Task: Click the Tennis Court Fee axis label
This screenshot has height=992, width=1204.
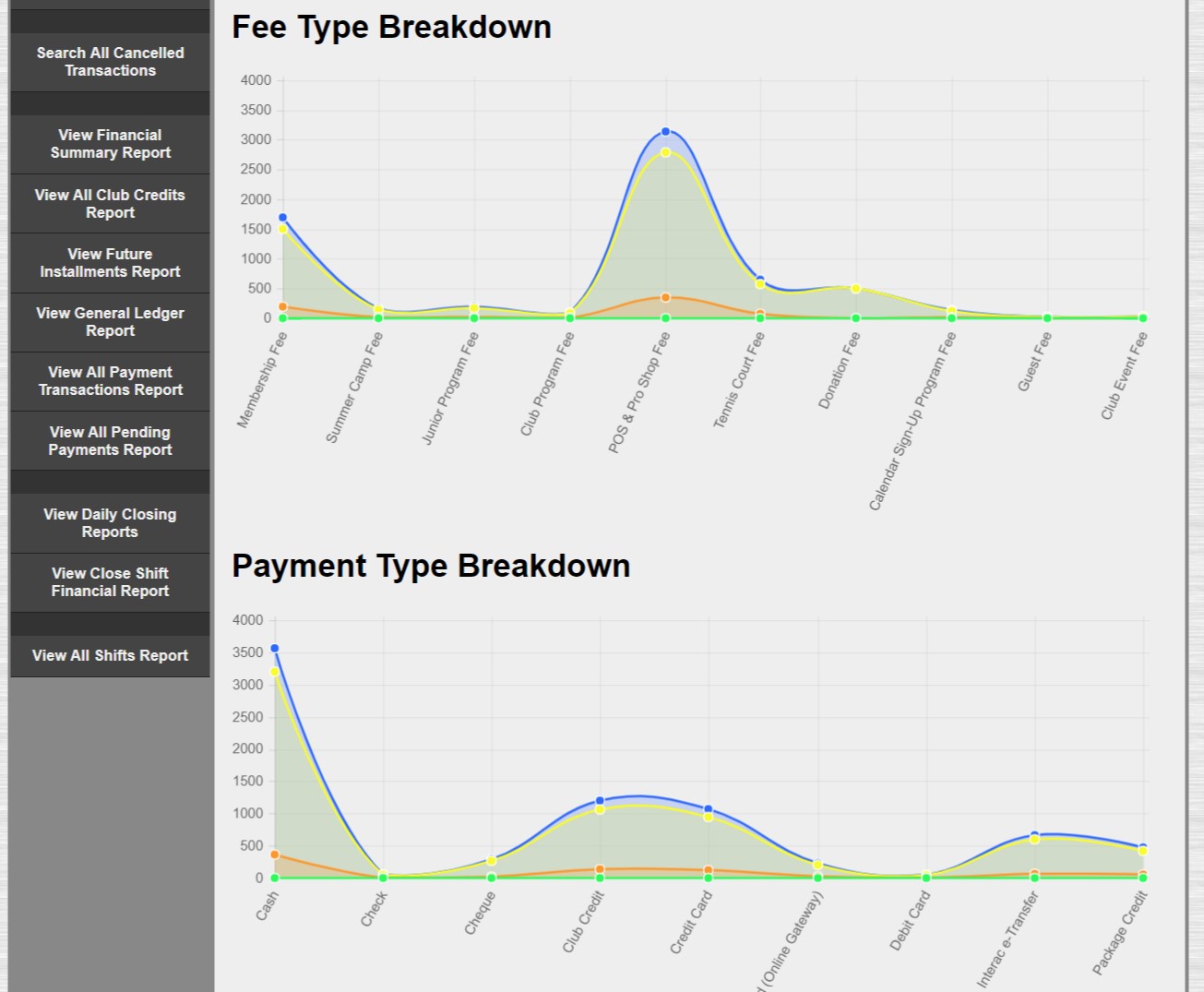Action: [739, 380]
